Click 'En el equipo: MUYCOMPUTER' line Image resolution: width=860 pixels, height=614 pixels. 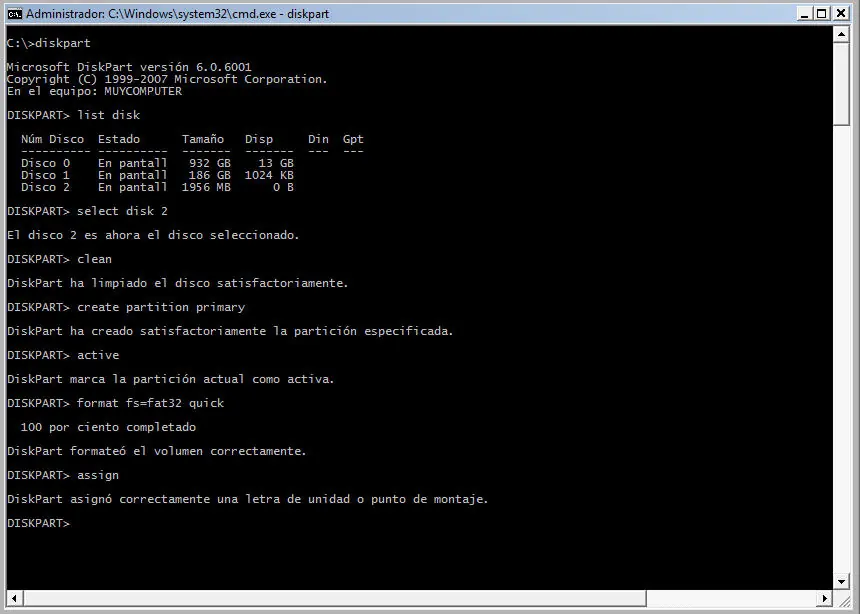[x=94, y=91]
